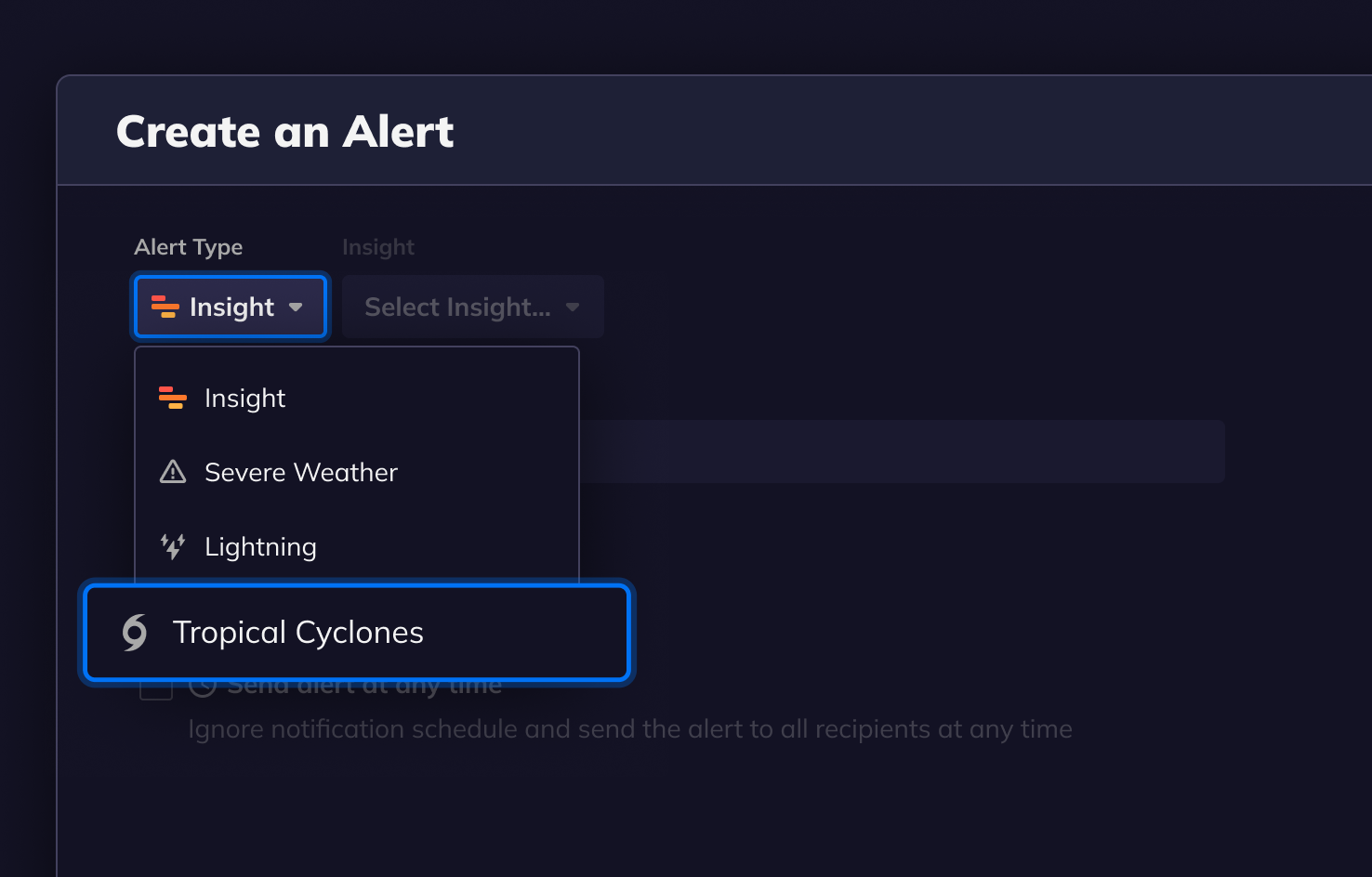Select Severe Weather alert type
The height and width of the screenshot is (877, 1372).
[301, 472]
